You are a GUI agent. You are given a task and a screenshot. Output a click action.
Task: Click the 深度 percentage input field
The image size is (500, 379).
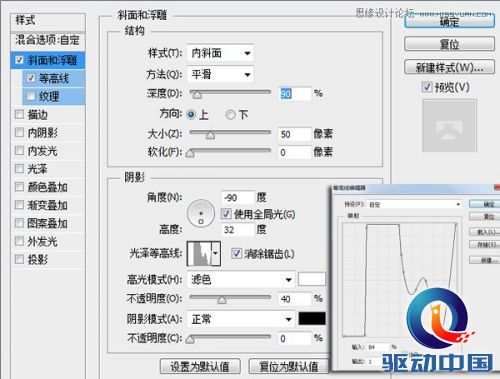tap(294, 94)
